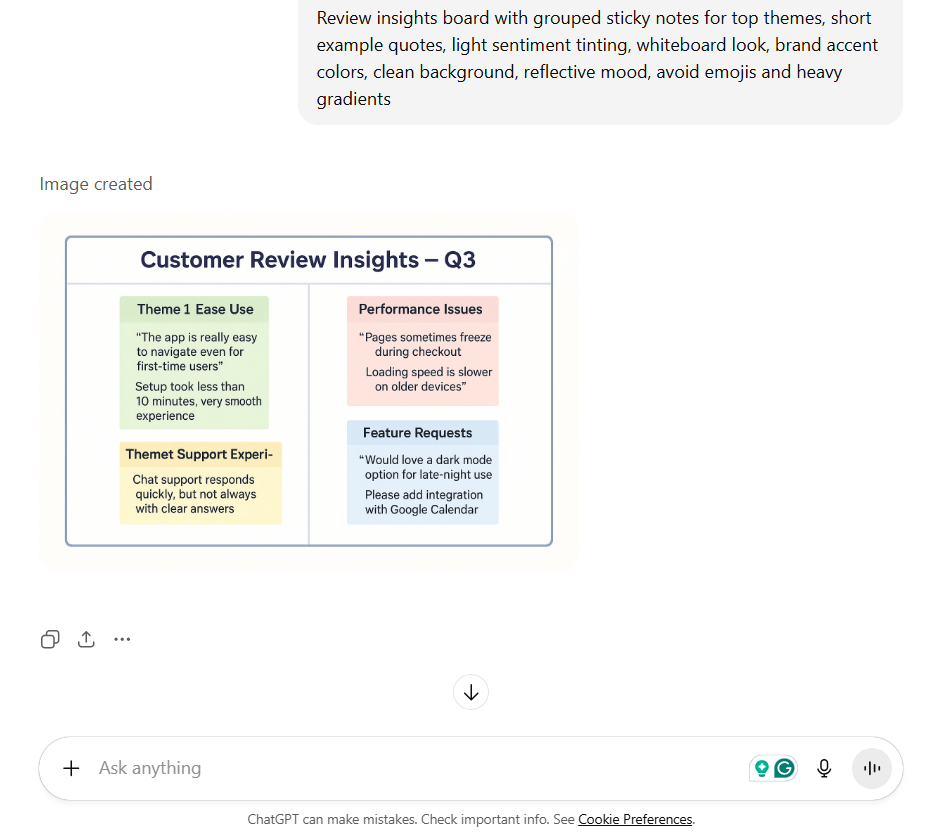Open the three-dot more options menu
This screenshot has height=832, width=930.
[122, 639]
